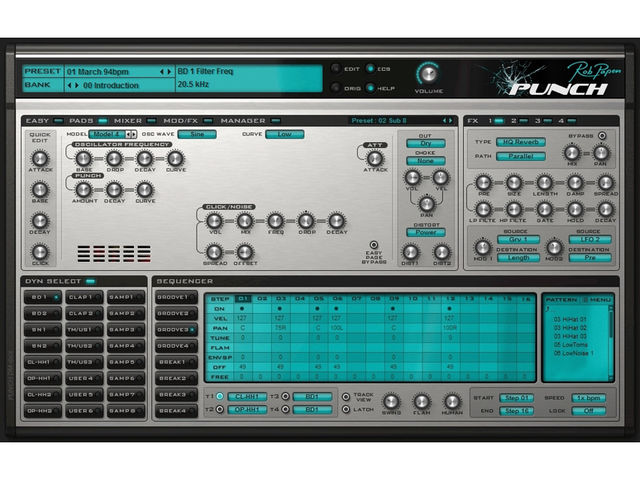640x480 pixels.
Task: Select the Groove3 pattern button
Action: [x=176, y=330]
